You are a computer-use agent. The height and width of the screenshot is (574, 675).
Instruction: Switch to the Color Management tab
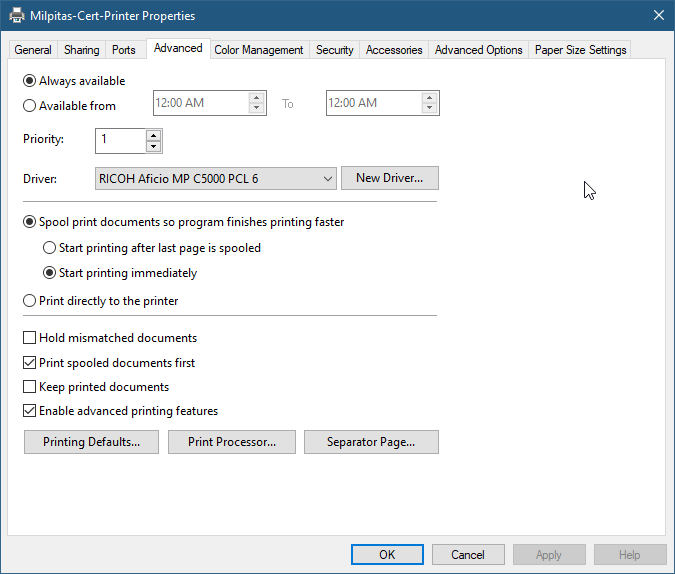(x=258, y=50)
